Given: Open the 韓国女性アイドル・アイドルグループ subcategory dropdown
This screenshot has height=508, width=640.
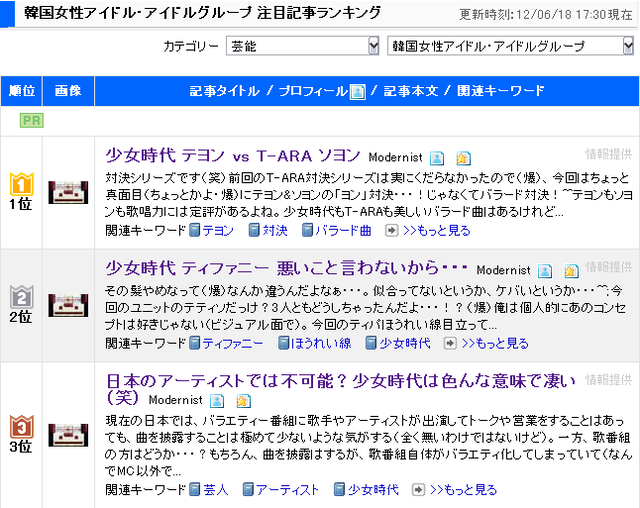Looking at the screenshot, I should click(510, 46).
